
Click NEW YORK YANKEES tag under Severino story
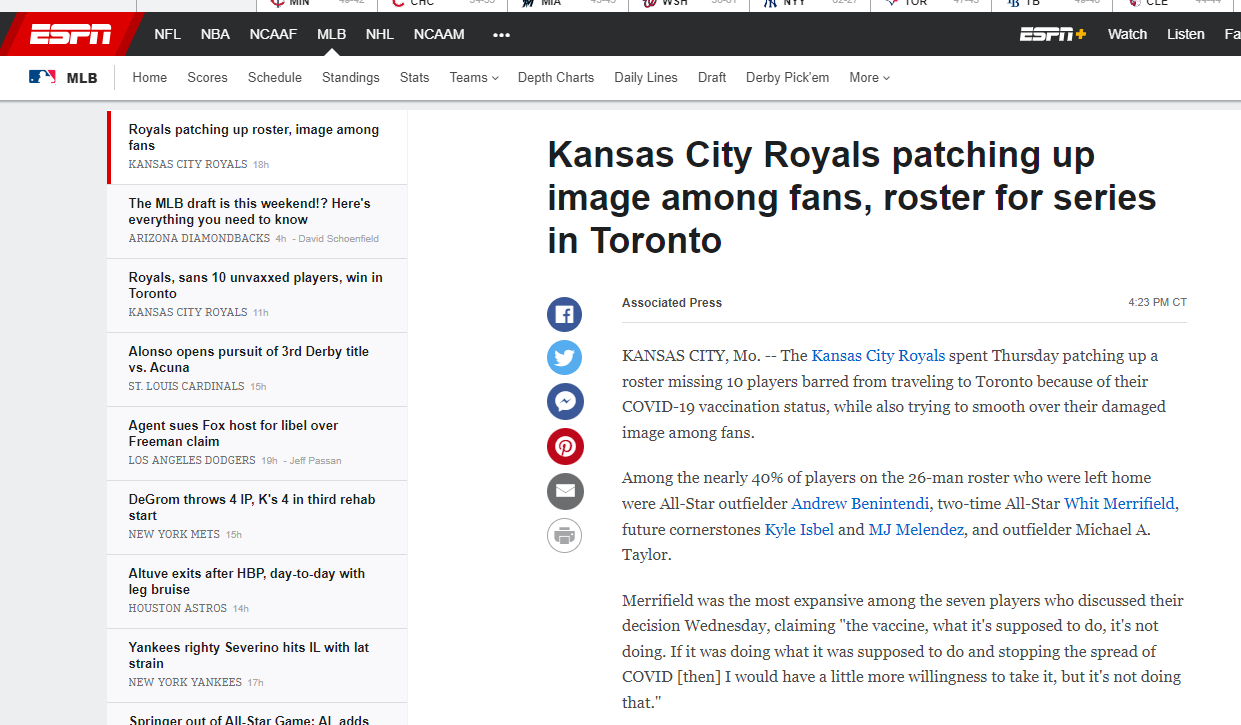(x=185, y=683)
